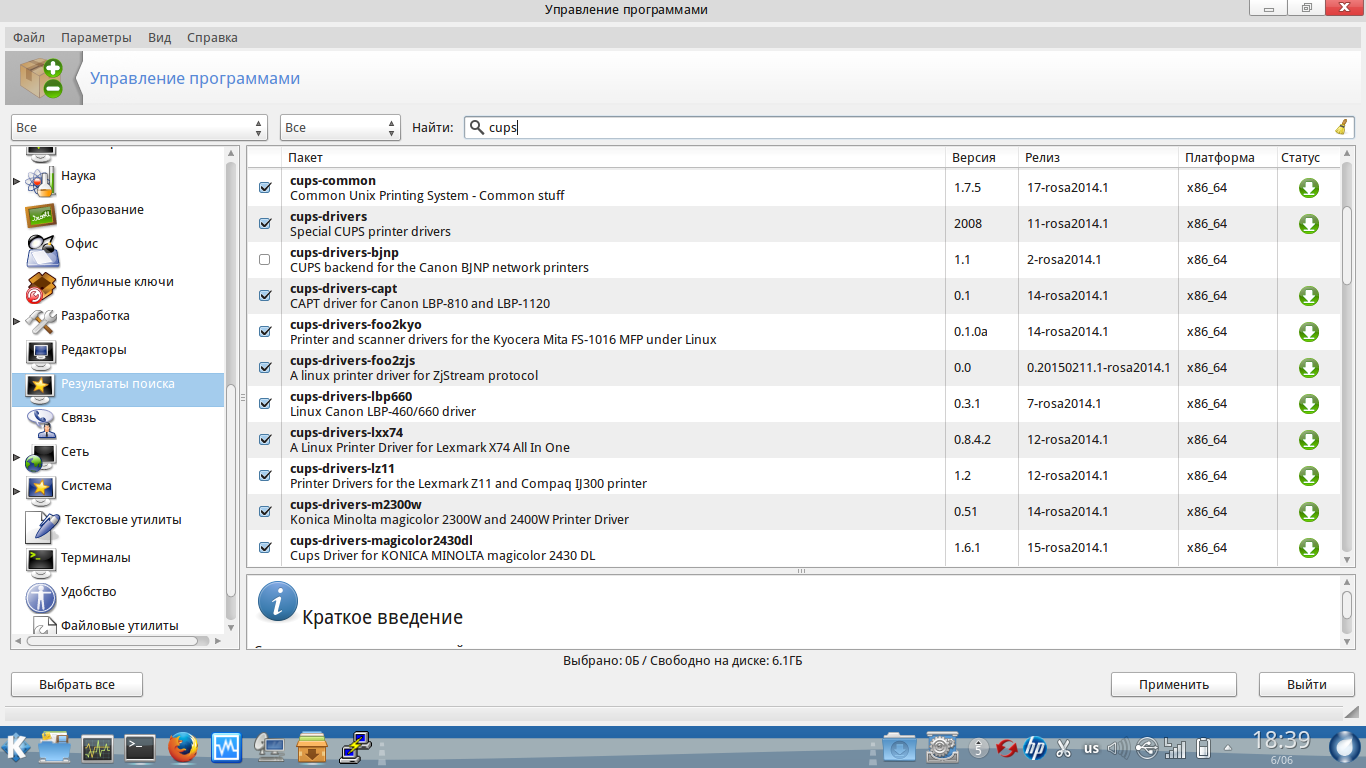Click the Система star monitor icon
The width and height of the screenshot is (1366, 768).
(x=40, y=490)
